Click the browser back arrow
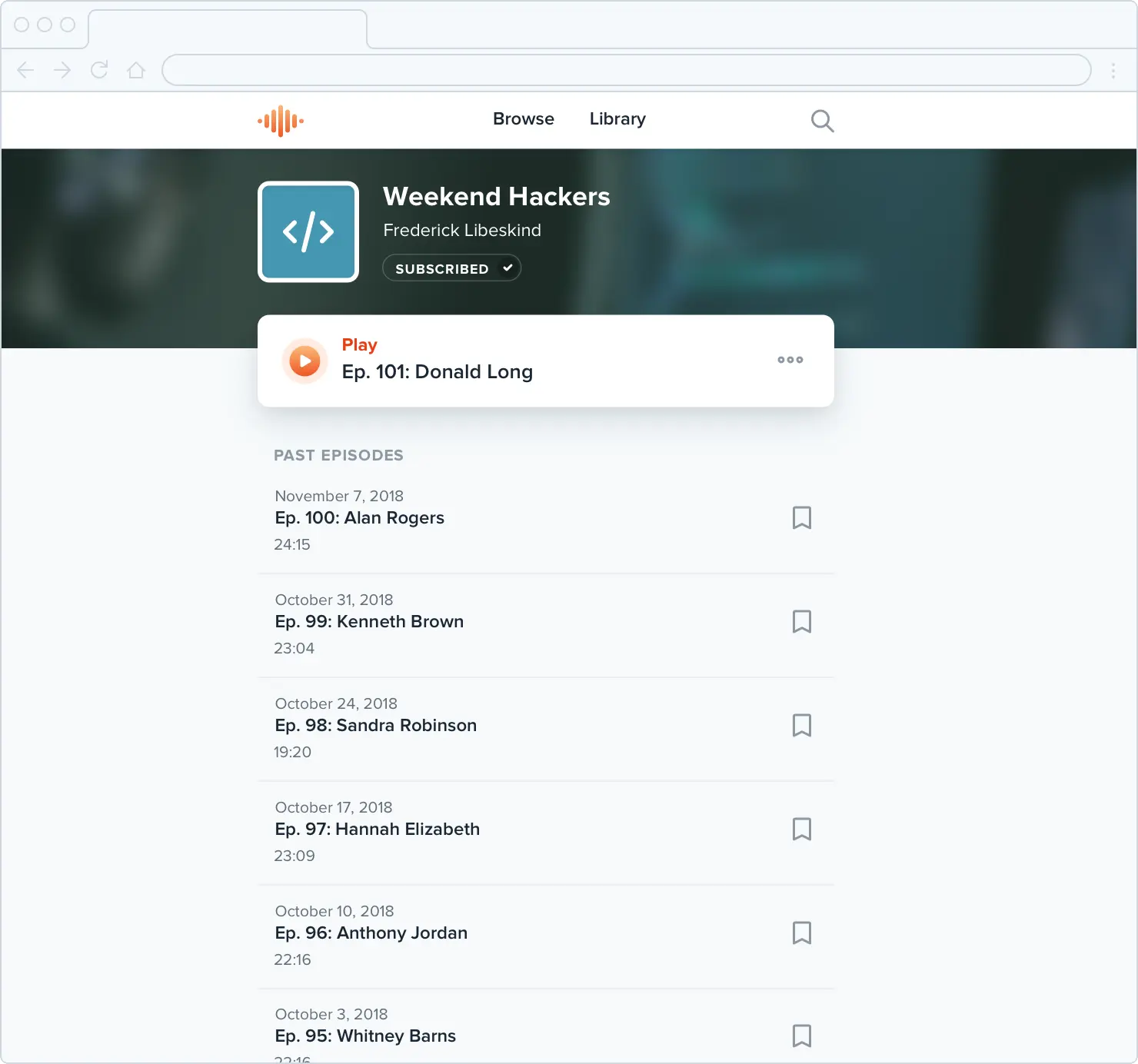 25,71
